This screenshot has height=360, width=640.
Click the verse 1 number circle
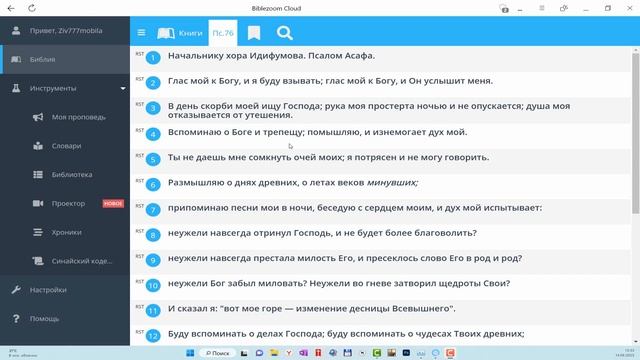tap(153, 58)
